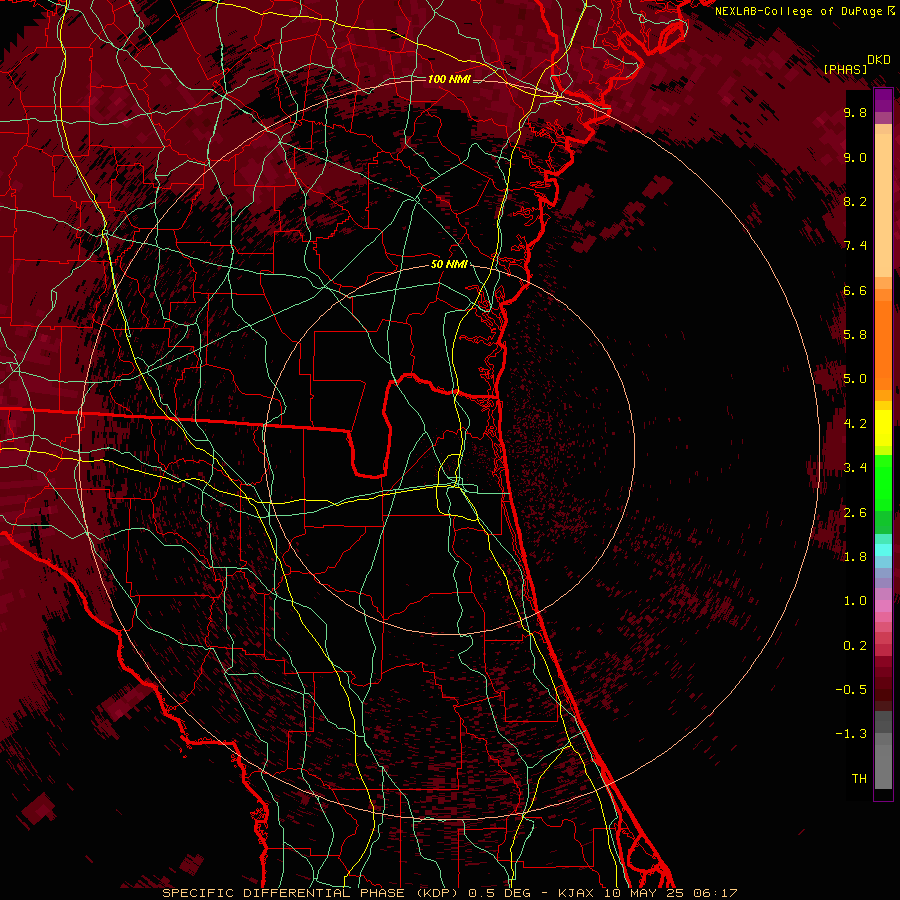Viewport: 900px width, 900px height.
Task: Click the purple band atop color bar
Action: pos(883,100)
